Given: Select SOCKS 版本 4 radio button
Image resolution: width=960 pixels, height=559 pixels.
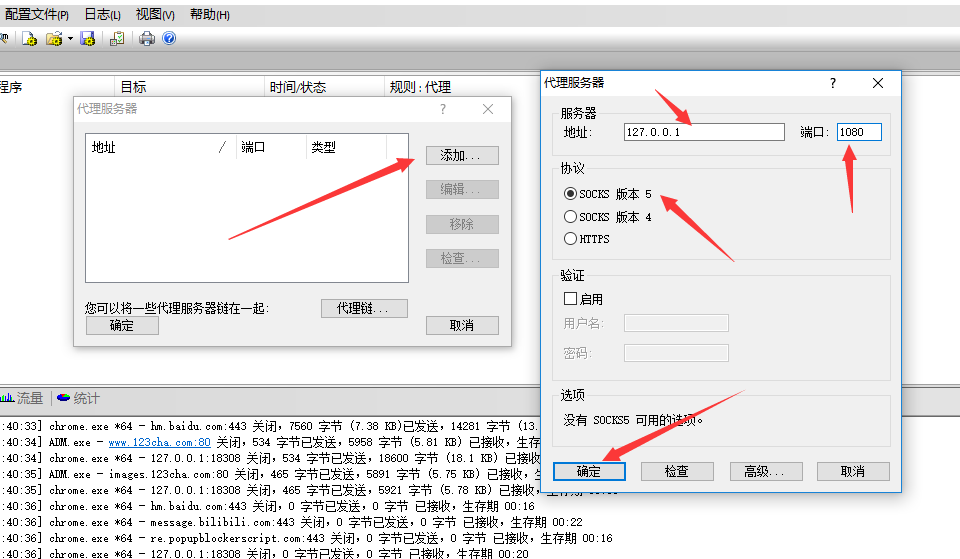Looking at the screenshot, I should (571, 217).
